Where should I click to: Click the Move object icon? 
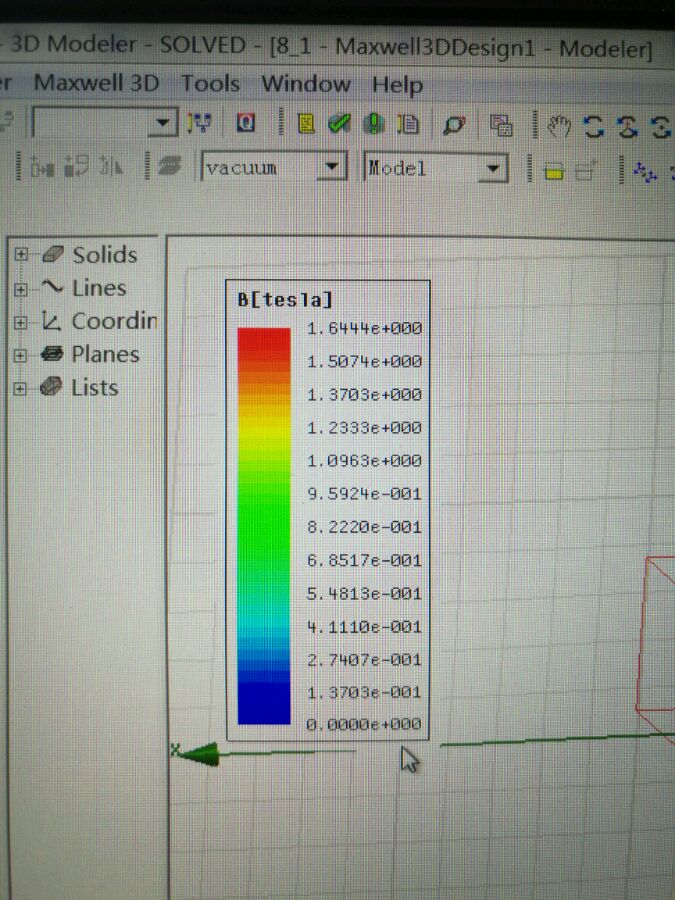[42, 167]
